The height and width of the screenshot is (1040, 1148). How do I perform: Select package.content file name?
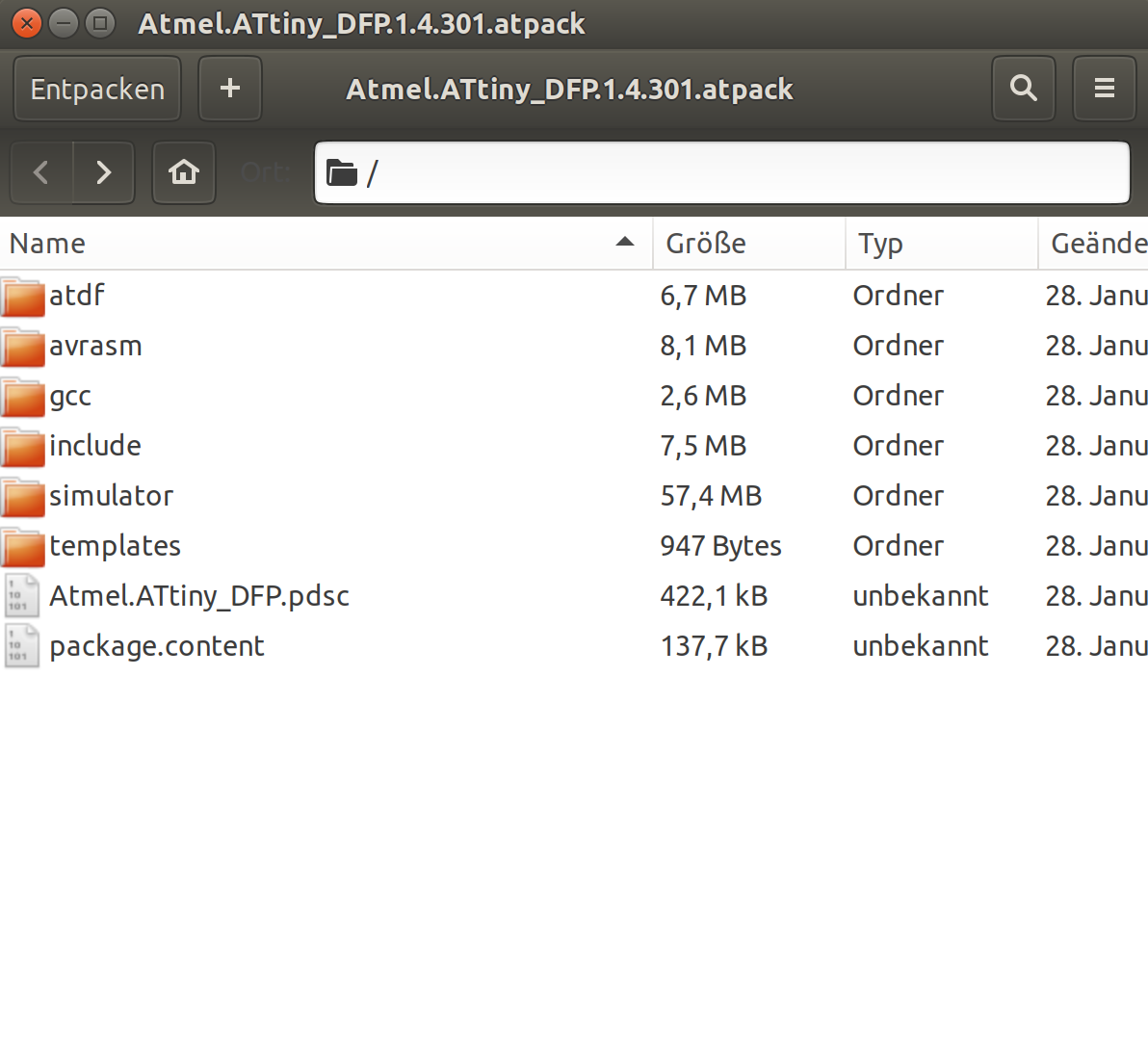(157, 647)
